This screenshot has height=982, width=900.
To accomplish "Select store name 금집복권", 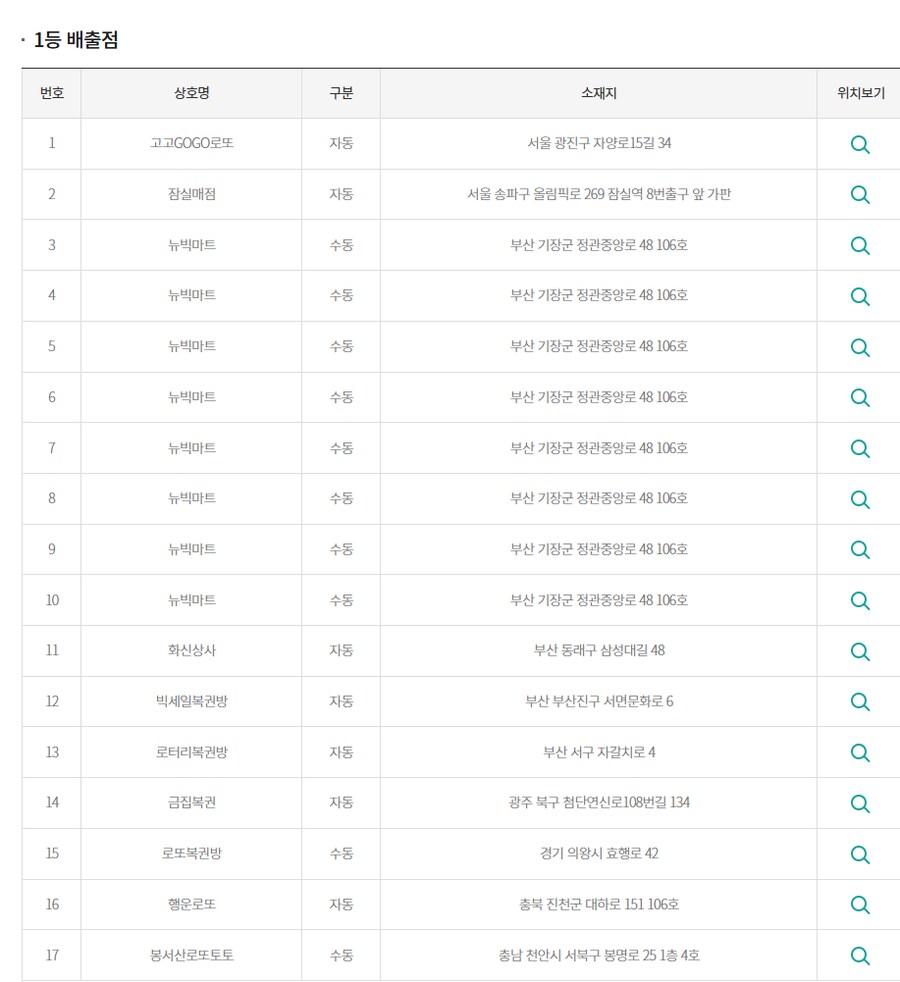I will coord(191,802).
